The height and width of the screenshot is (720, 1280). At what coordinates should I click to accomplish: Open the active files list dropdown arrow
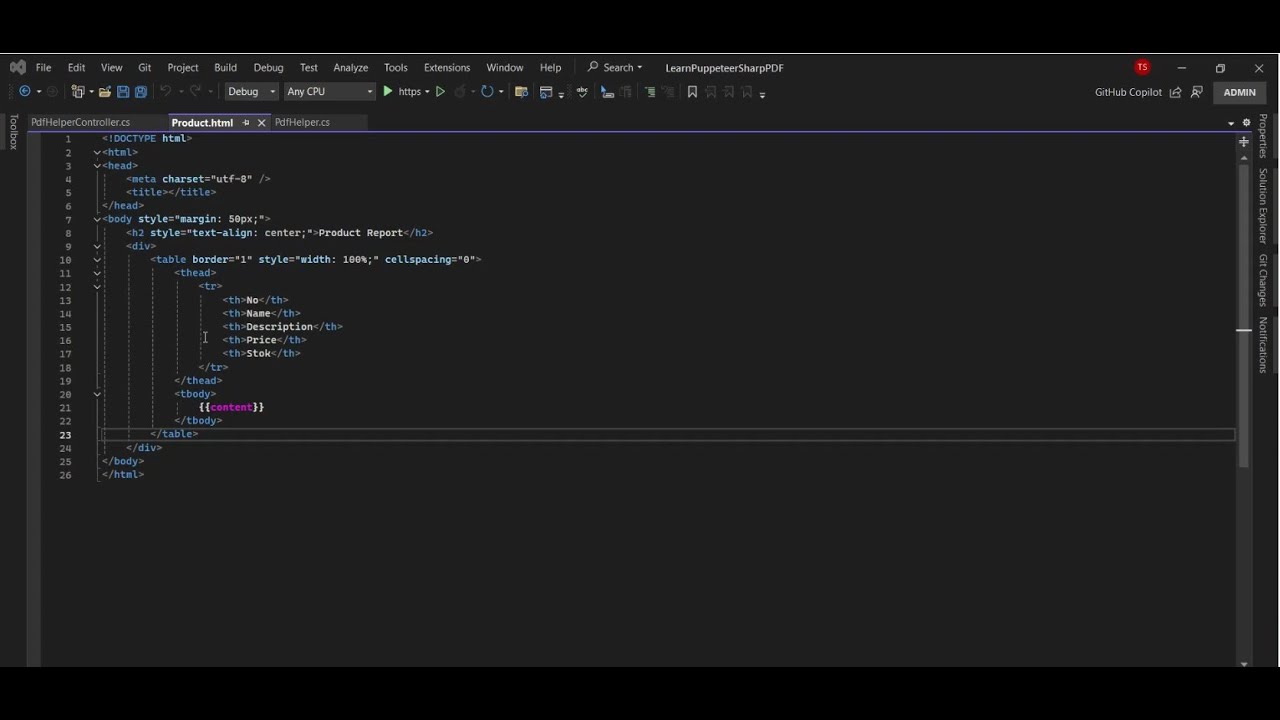point(1231,123)
